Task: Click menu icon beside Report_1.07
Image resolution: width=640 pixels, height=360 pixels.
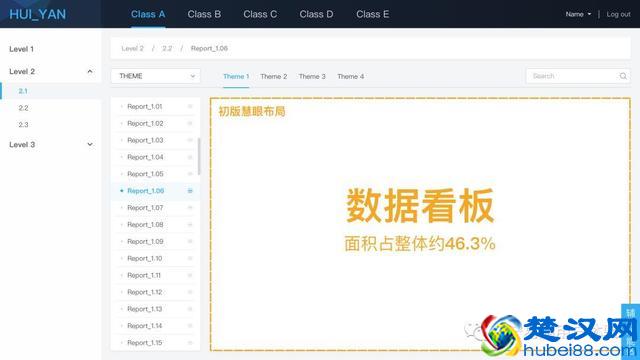Action: tap(190, 208)
